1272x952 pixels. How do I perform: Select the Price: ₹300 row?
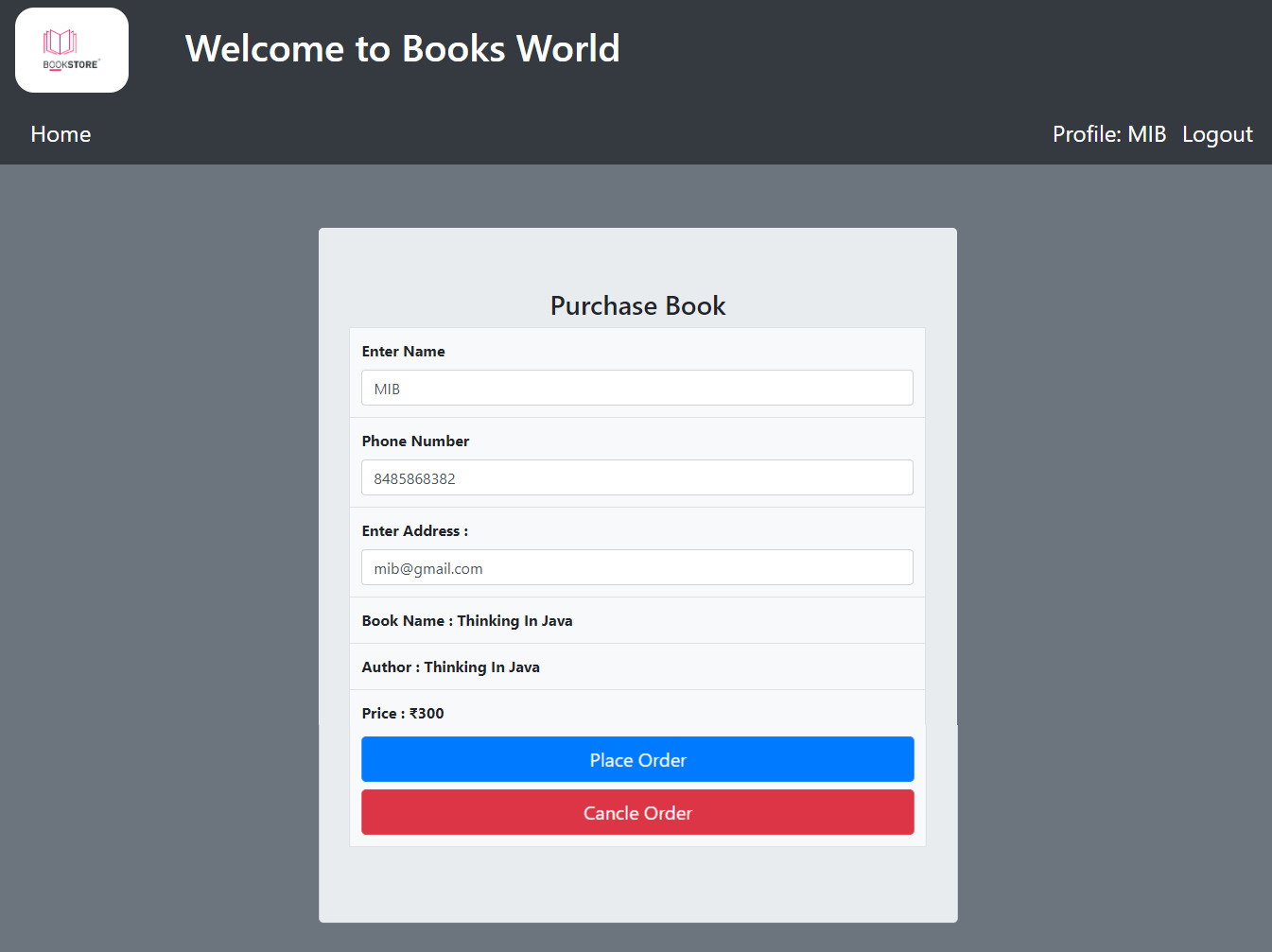point(403,713)
